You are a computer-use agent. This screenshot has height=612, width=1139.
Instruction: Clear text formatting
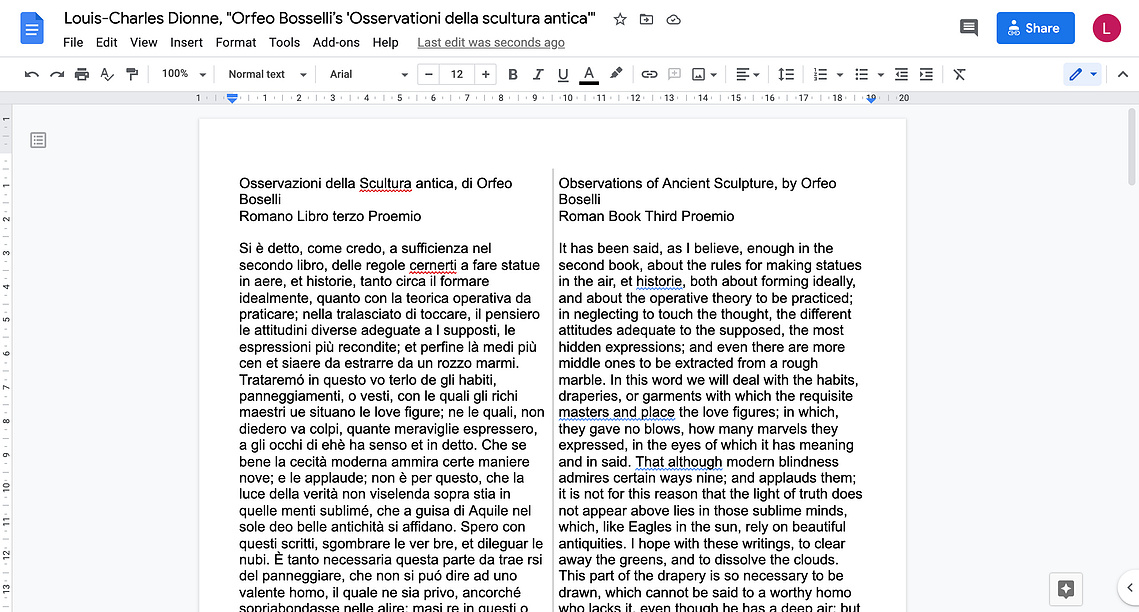959,74
